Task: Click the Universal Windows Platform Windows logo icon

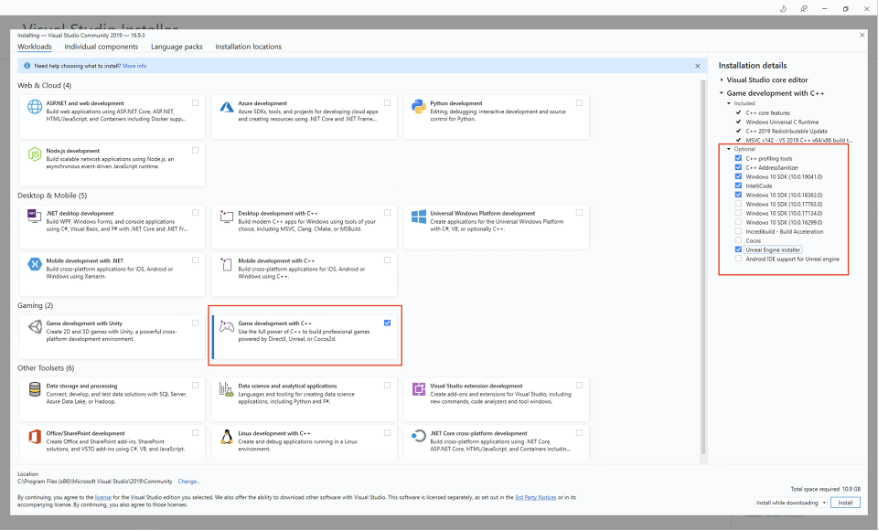Action: tap(418, 216)
